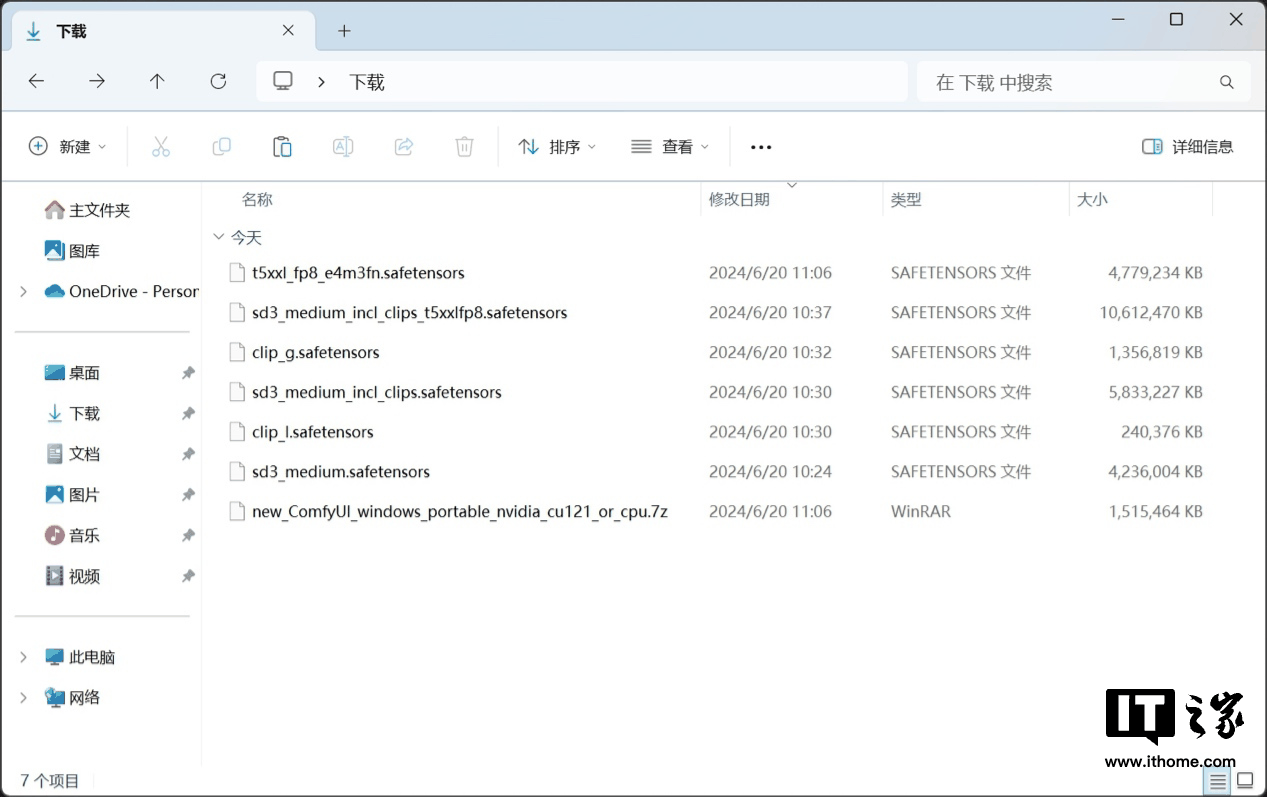
Task: Switch to large thumbnail view at bottom right
Action: [1245, 780]
